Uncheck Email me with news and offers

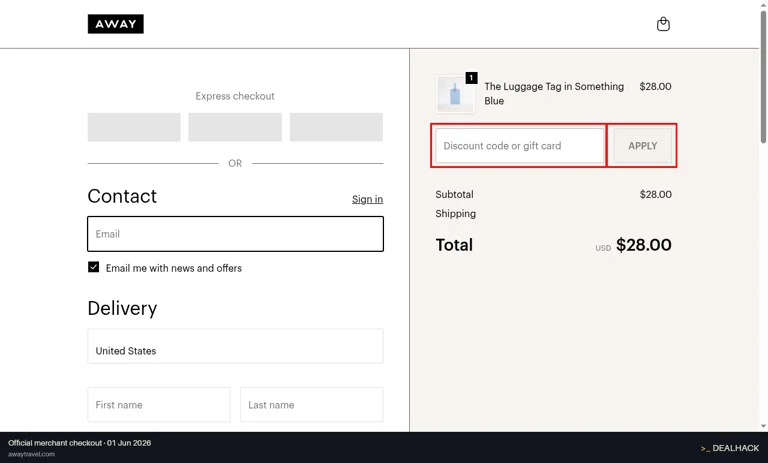94,267
